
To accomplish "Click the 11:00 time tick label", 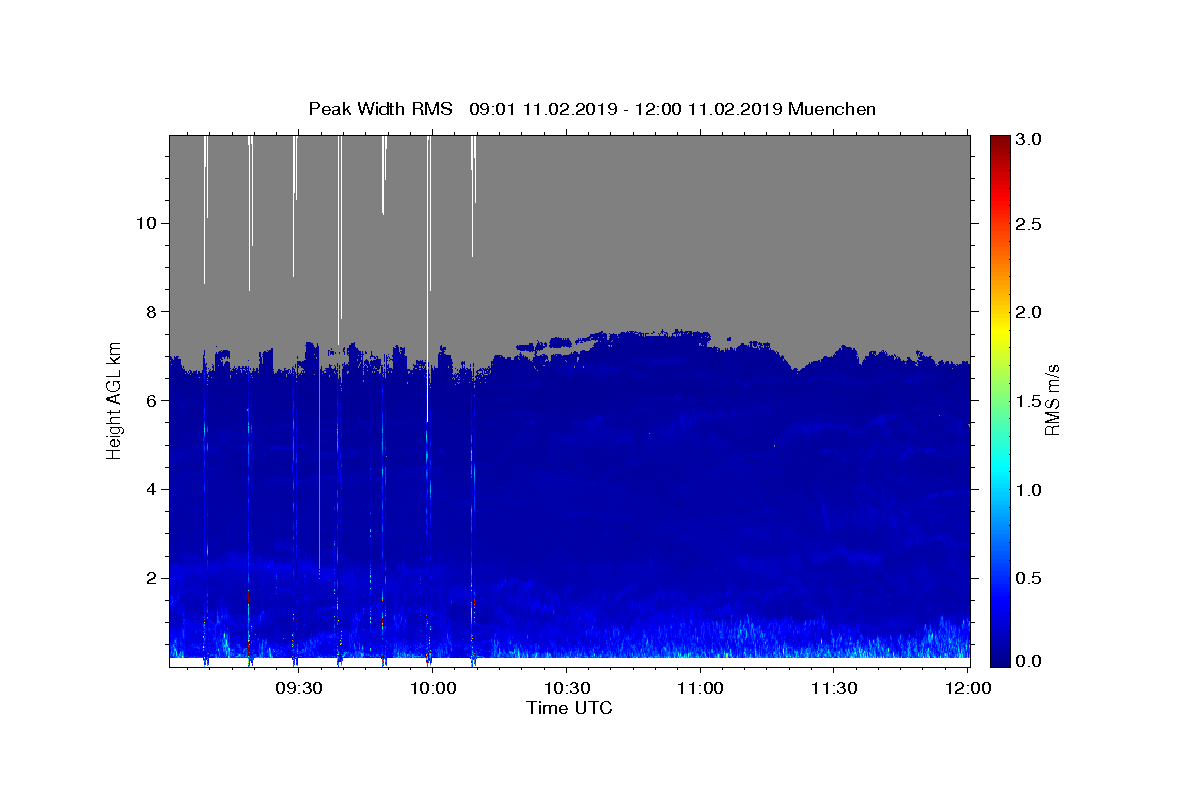I will [700, 688].
